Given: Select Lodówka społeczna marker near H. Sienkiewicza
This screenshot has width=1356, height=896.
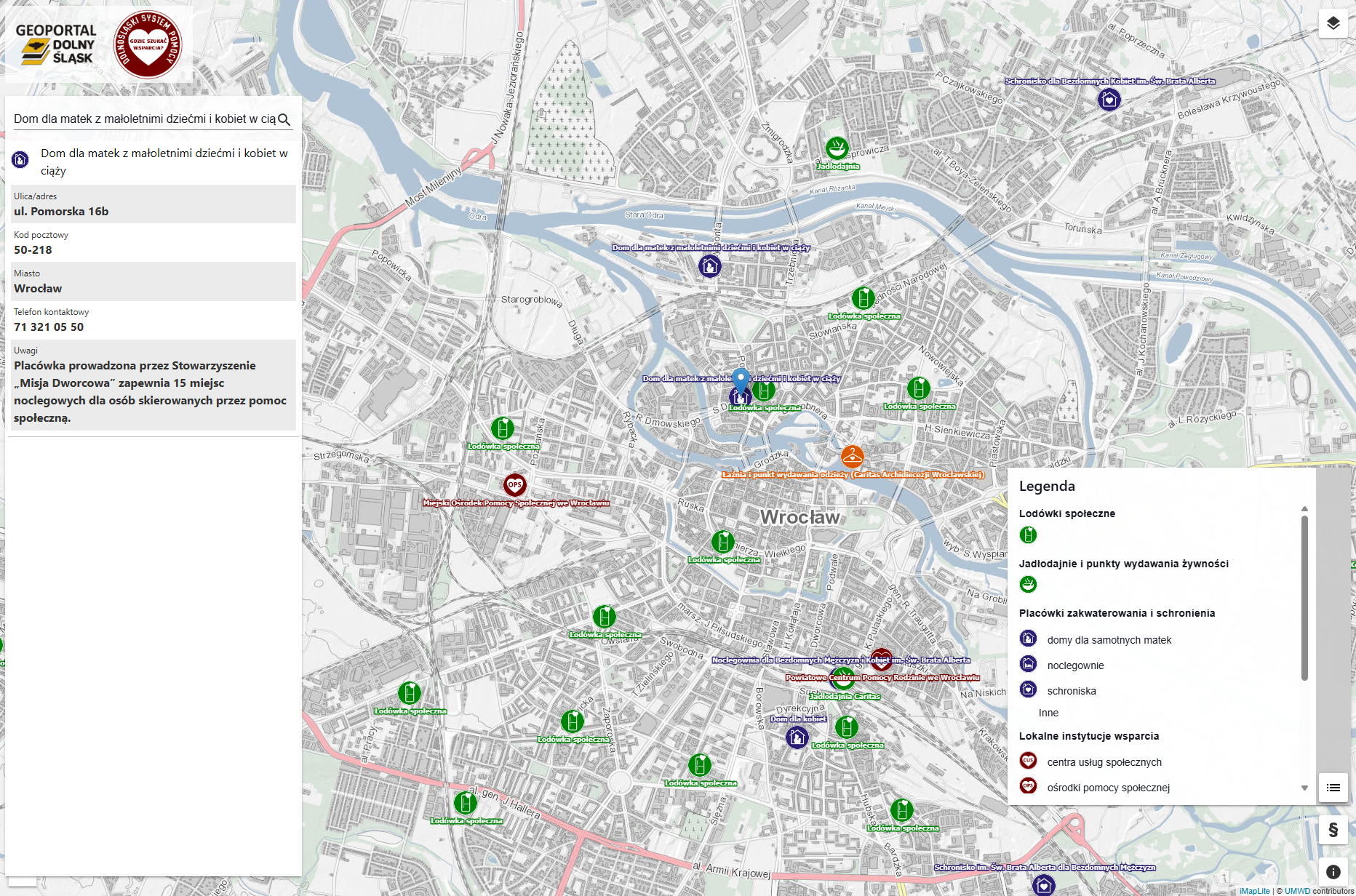Looking at the screenshot, I should [x=919, y=388].
